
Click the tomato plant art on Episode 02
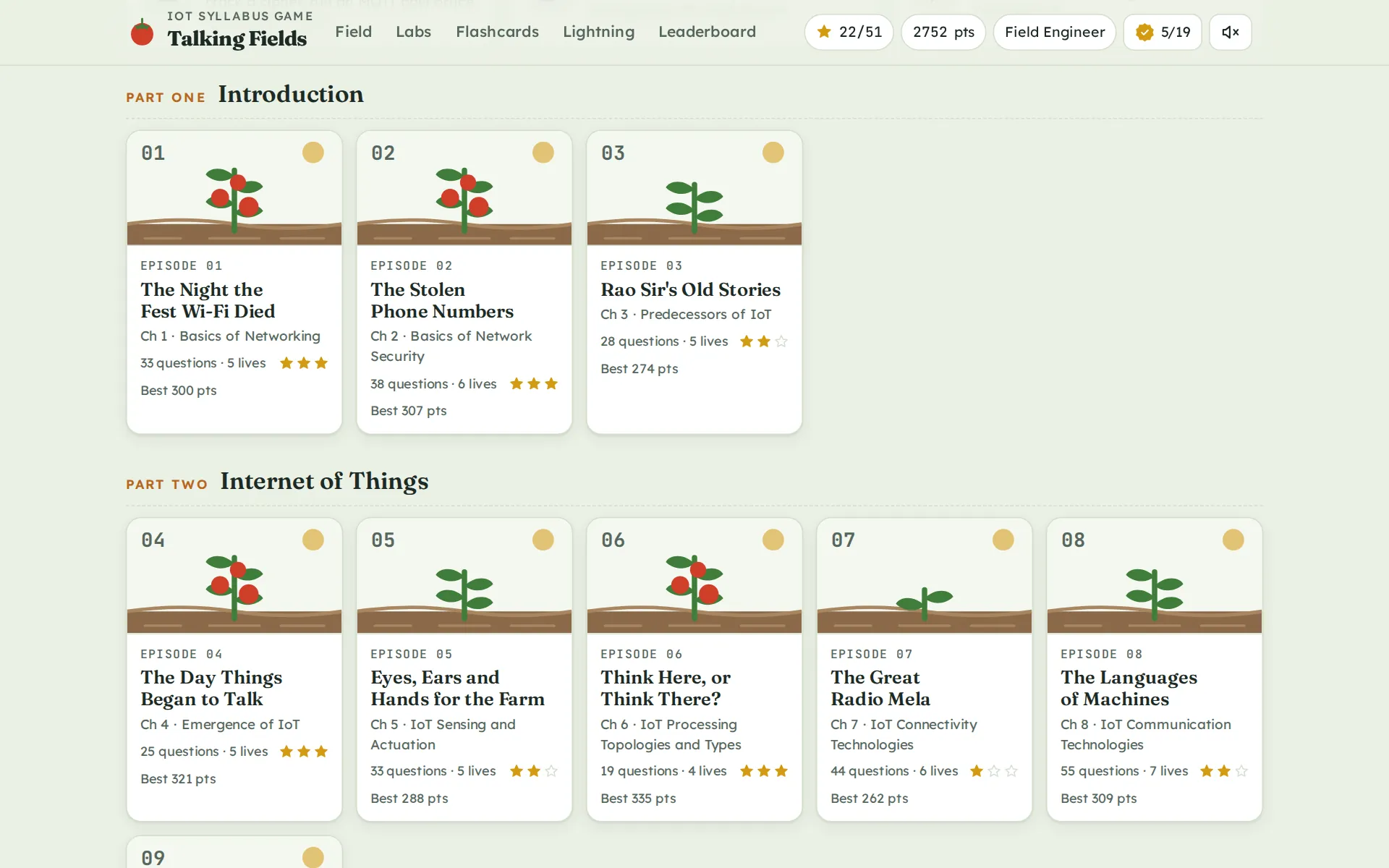point(464,200)
